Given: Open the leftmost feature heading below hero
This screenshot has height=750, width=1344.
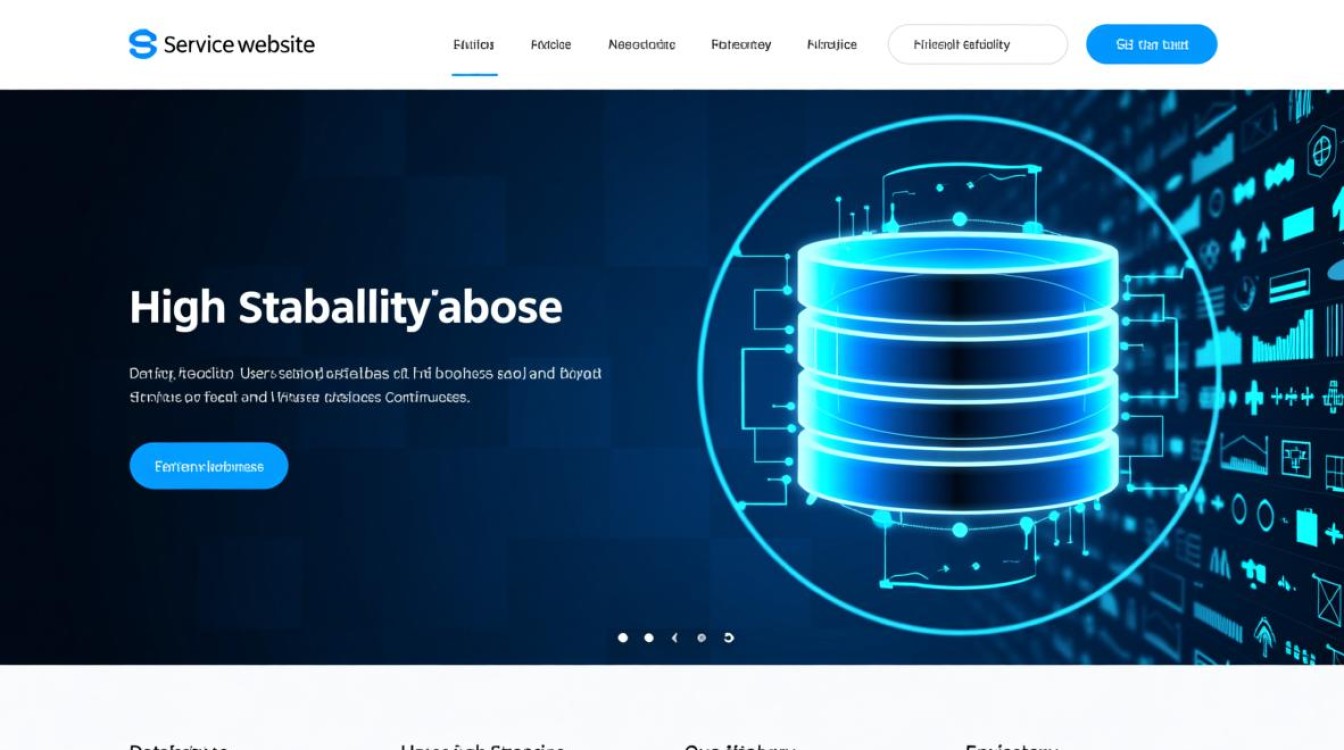Looking at the screenshot, I should (x=180, y=745).
